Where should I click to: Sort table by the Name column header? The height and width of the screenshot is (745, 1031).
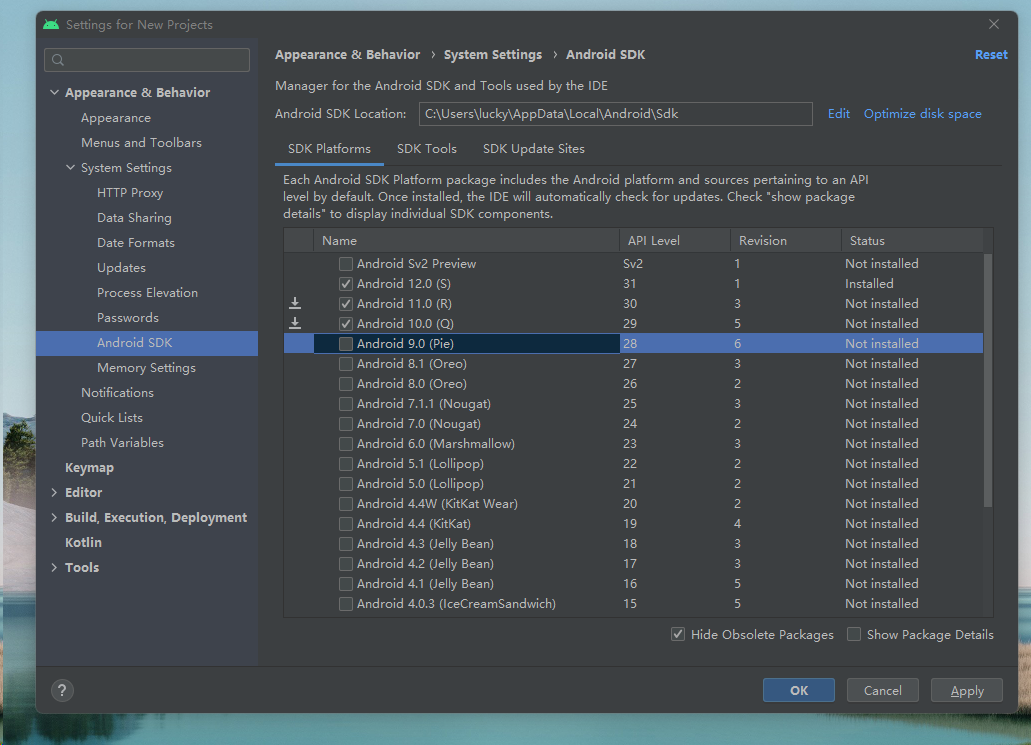[x=466, y=241]
